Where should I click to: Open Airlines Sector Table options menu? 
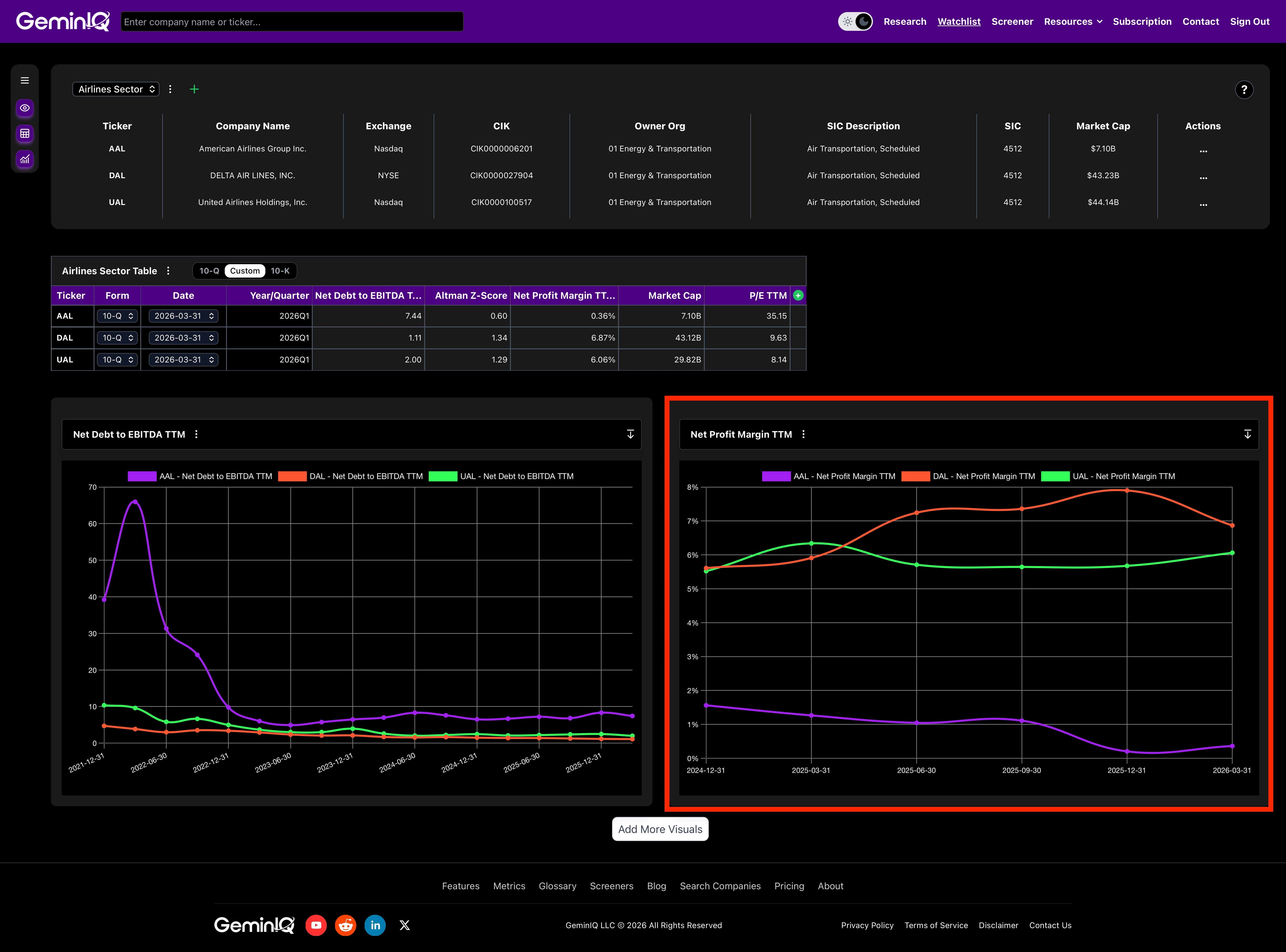[168, 271]
